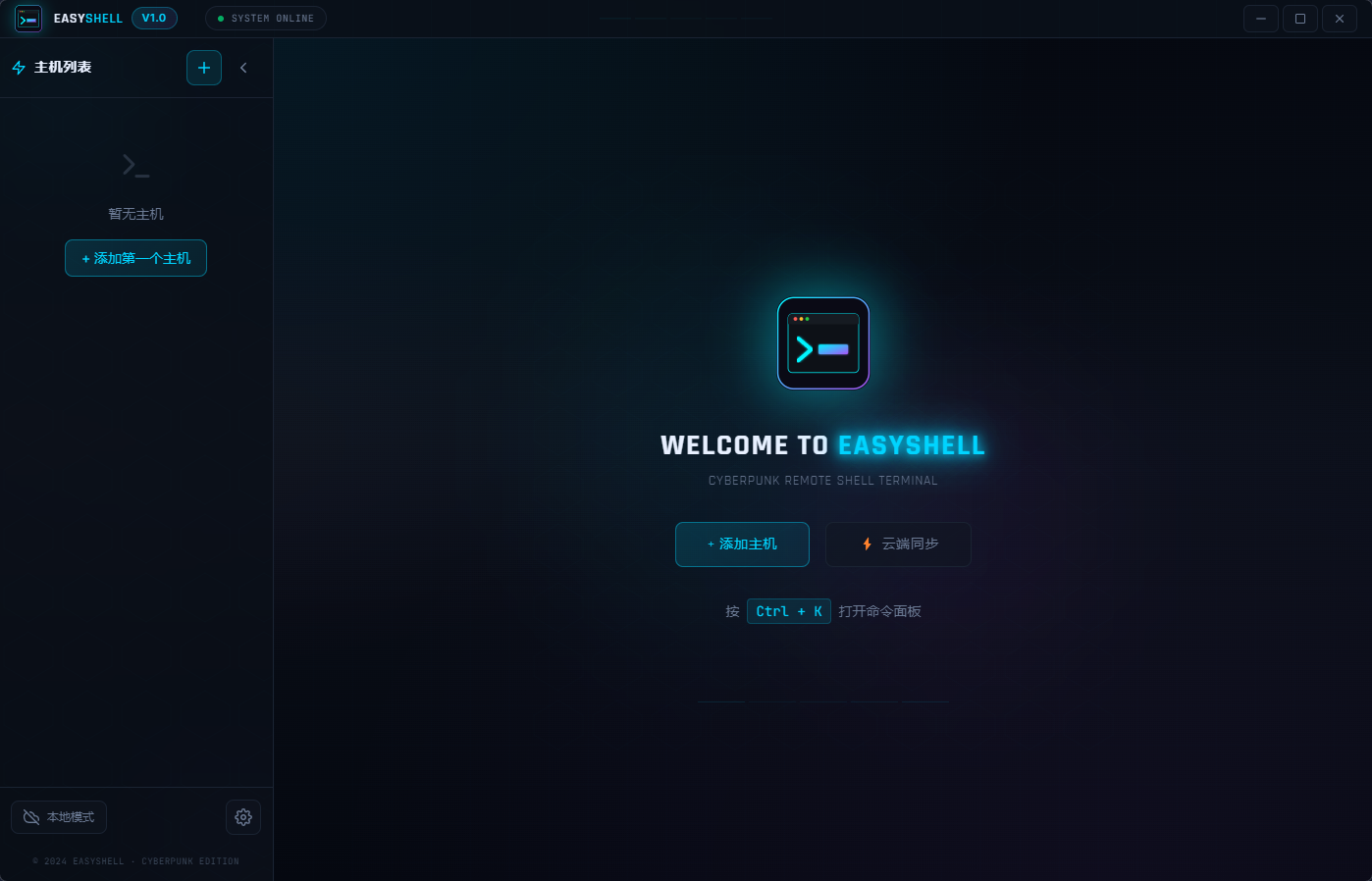The width and height of the screenshot is (1372, 881).
Task: Click the SYSTEM ONLINE status indicator
Action: 266,19
